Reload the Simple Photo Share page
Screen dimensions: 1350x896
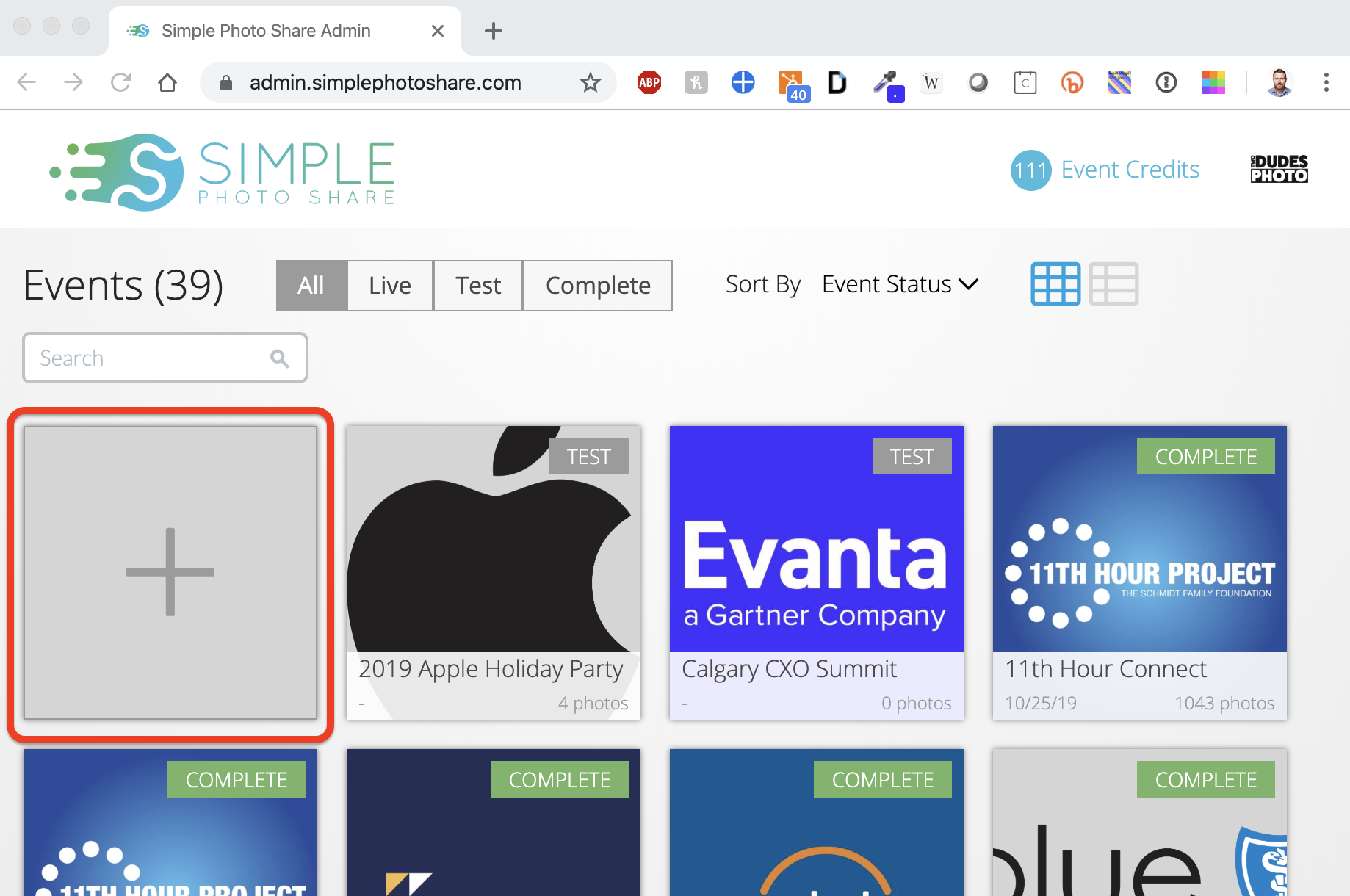pos(120,82)
